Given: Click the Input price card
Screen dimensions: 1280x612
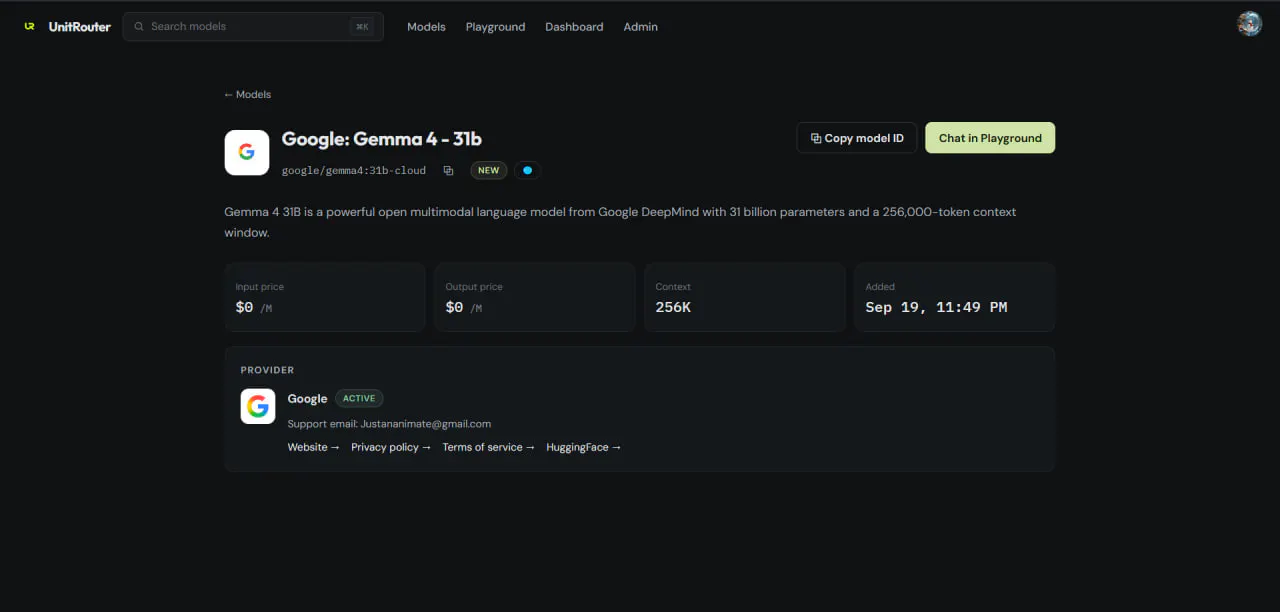Looking at the screenshot, I should click(x=325, y=297).
